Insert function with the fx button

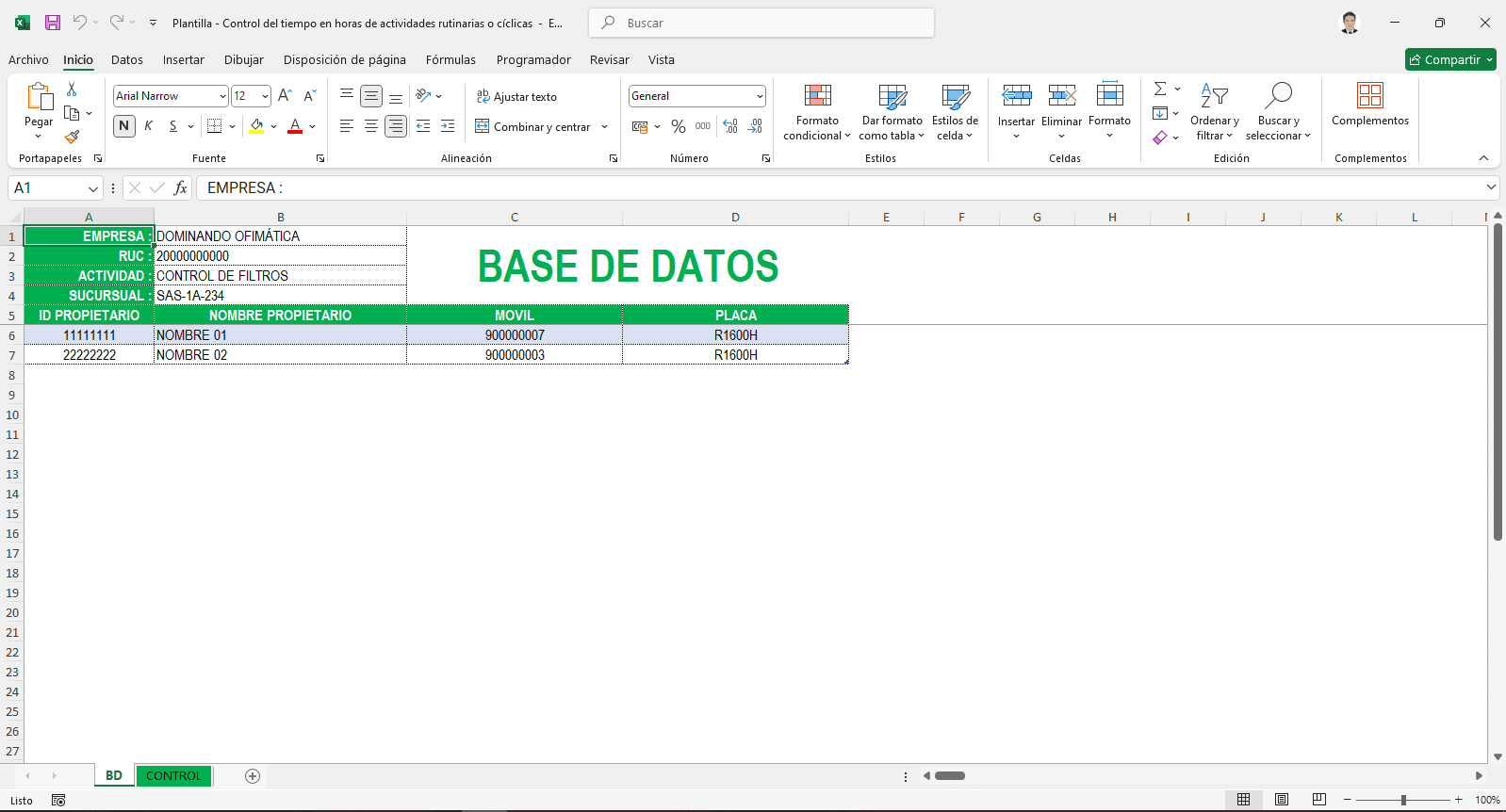pyautogui.click(x=180, y=188)
